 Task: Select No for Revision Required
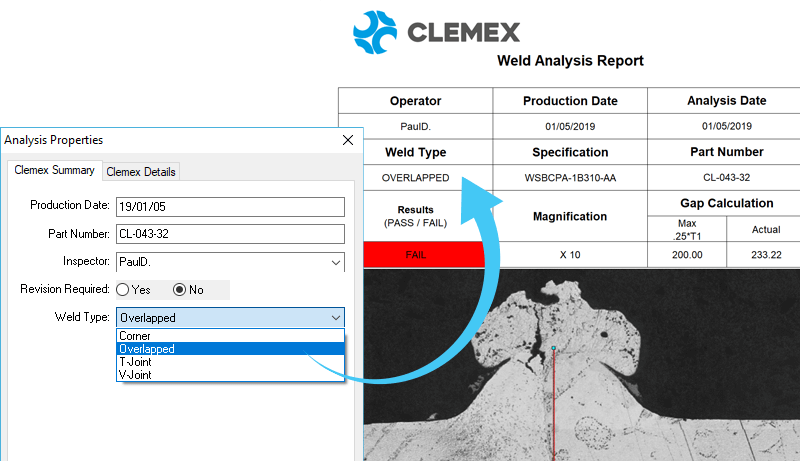pyautogui.click(x=180, y=290)
